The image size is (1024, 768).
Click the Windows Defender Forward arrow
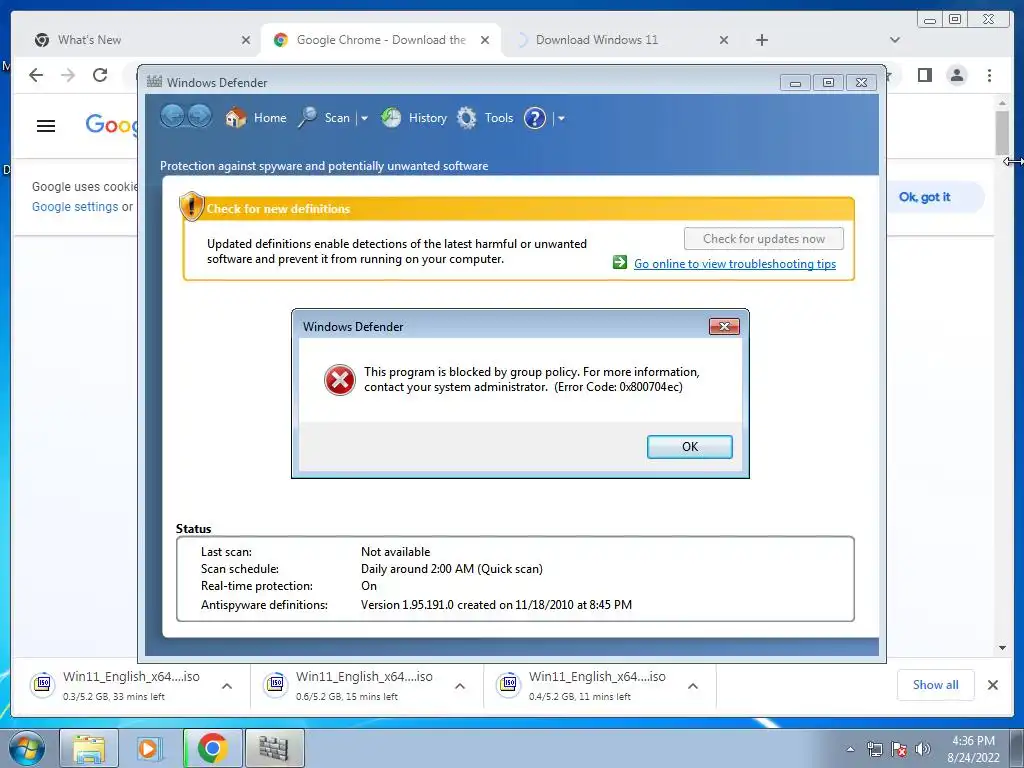[x=199, y=117]
